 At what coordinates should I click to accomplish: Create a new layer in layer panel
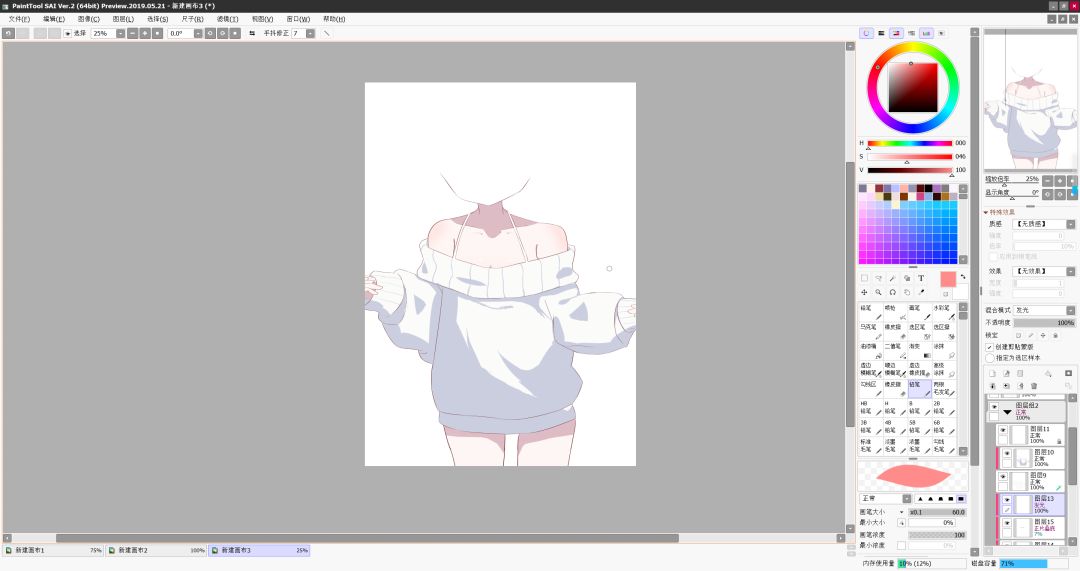[x=993, y=373]
